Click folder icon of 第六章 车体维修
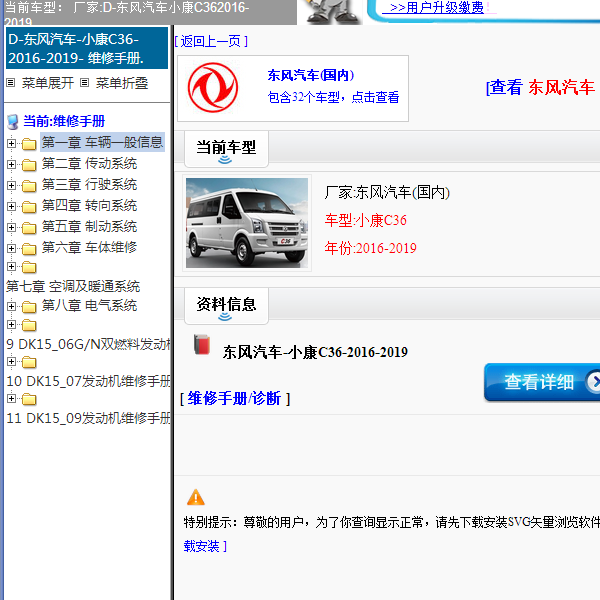The image size is (600, 600). (x=29, y=249)
